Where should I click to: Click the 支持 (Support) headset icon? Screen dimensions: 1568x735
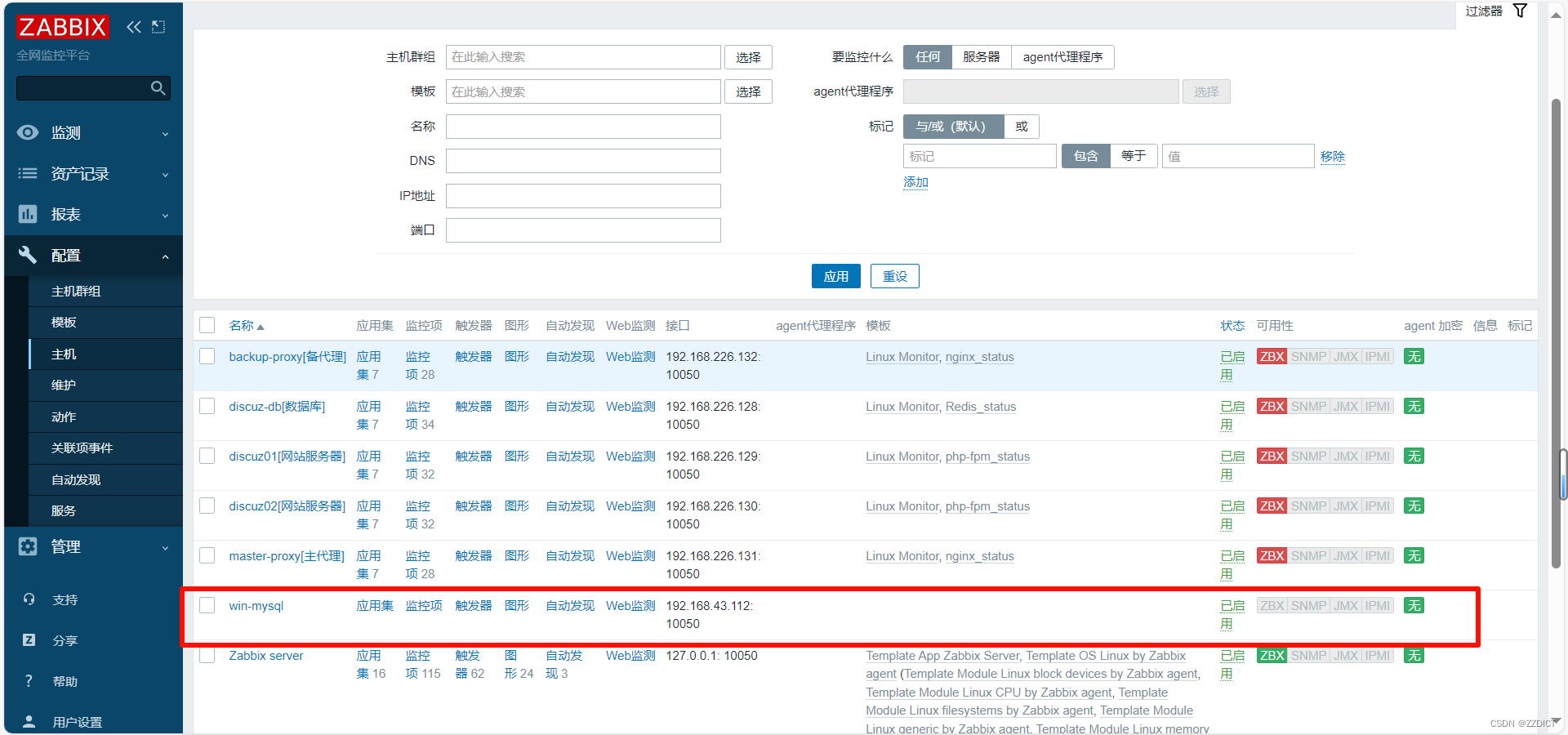click(28, 599)
